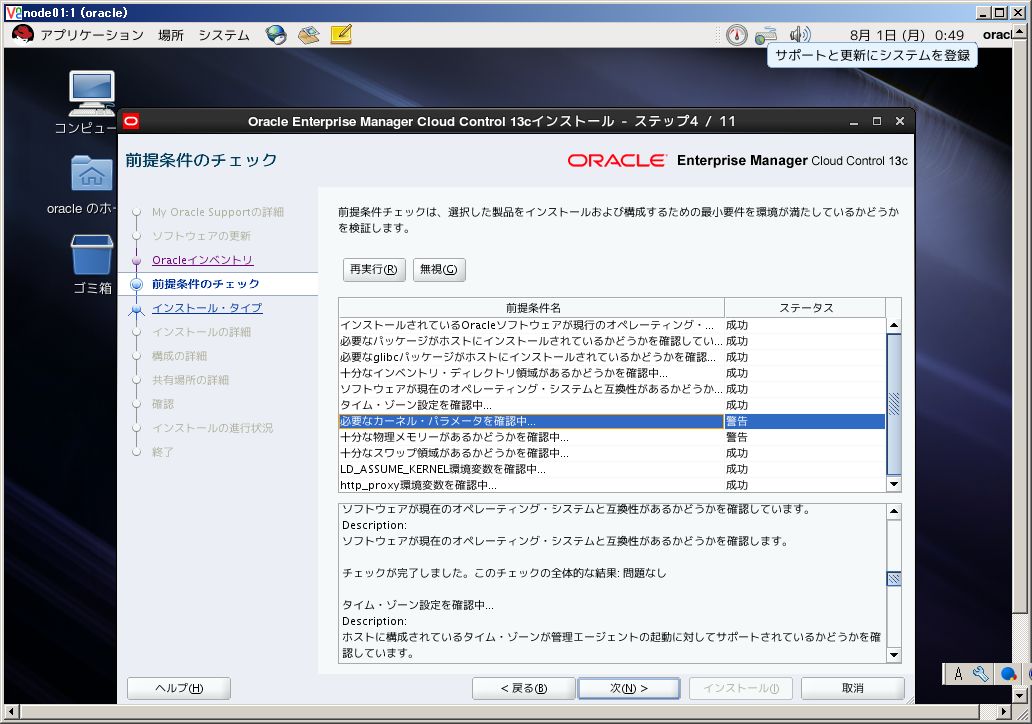The height and width of the screenshot is (724, 1032).
Task: Open the Oracleインベントリ step link
Action: 203,260
